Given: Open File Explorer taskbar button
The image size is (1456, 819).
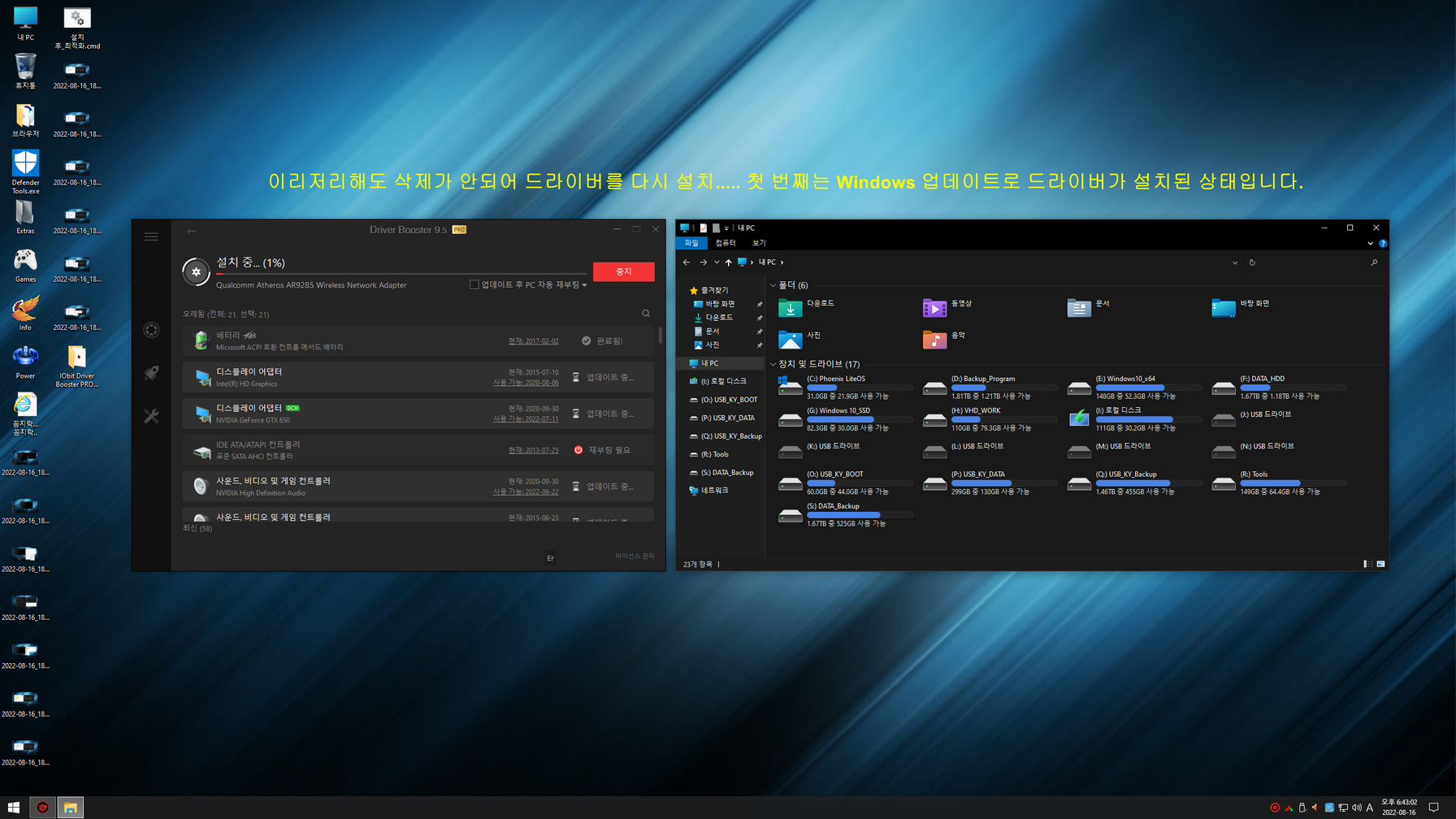Looking at the screenshot, I should [x=71, y=808].
